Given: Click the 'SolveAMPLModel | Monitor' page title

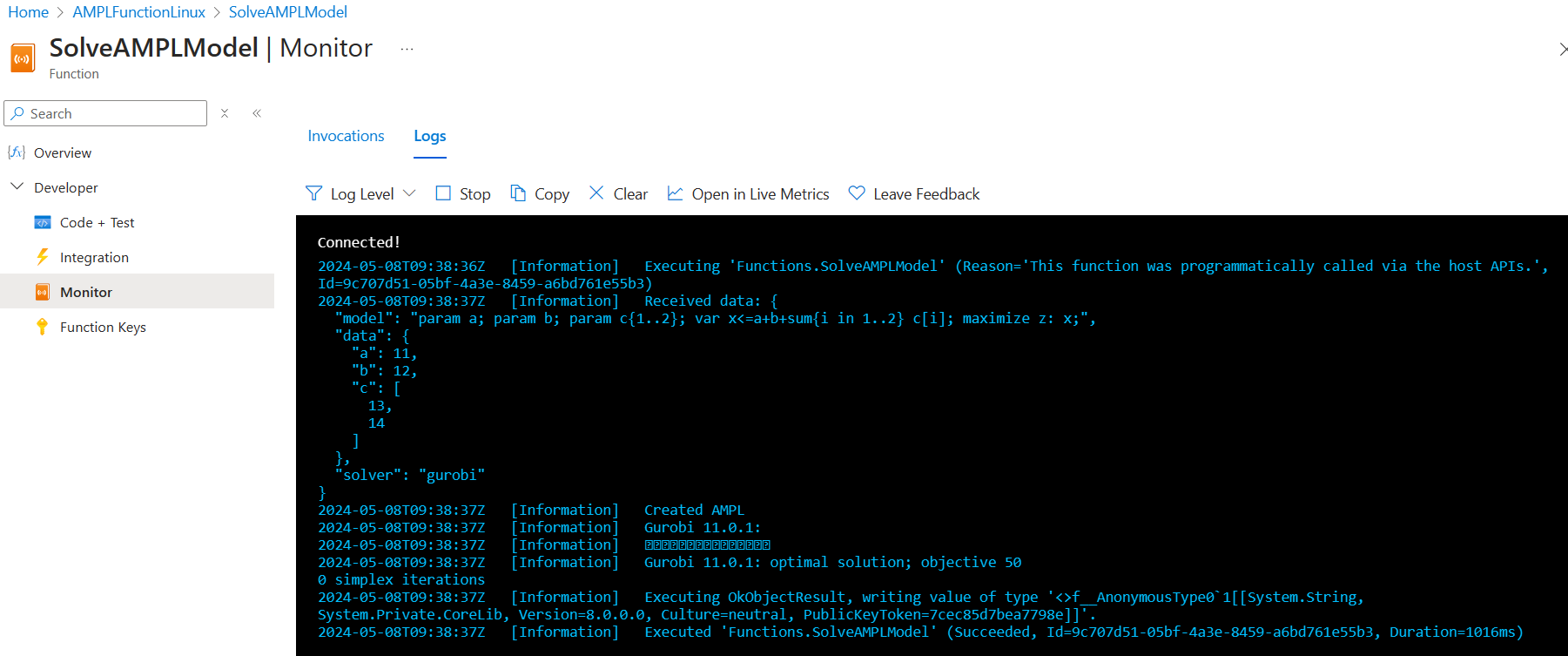Looking at the screenshot, I should pyautogui.click(x=211, y=48).
